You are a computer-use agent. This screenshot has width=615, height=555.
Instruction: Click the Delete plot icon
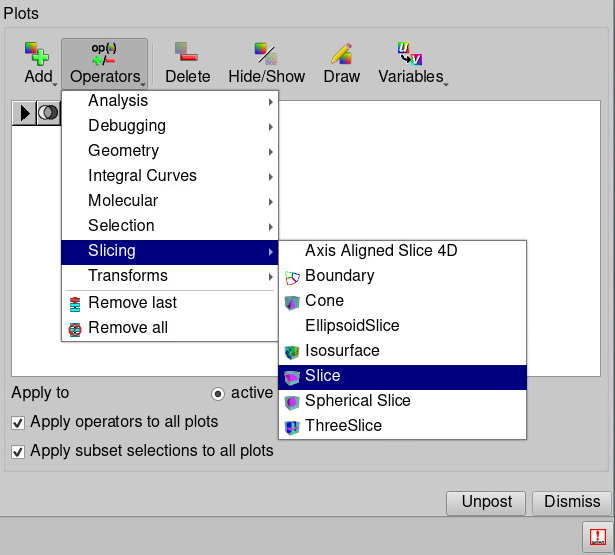point(187,55)
